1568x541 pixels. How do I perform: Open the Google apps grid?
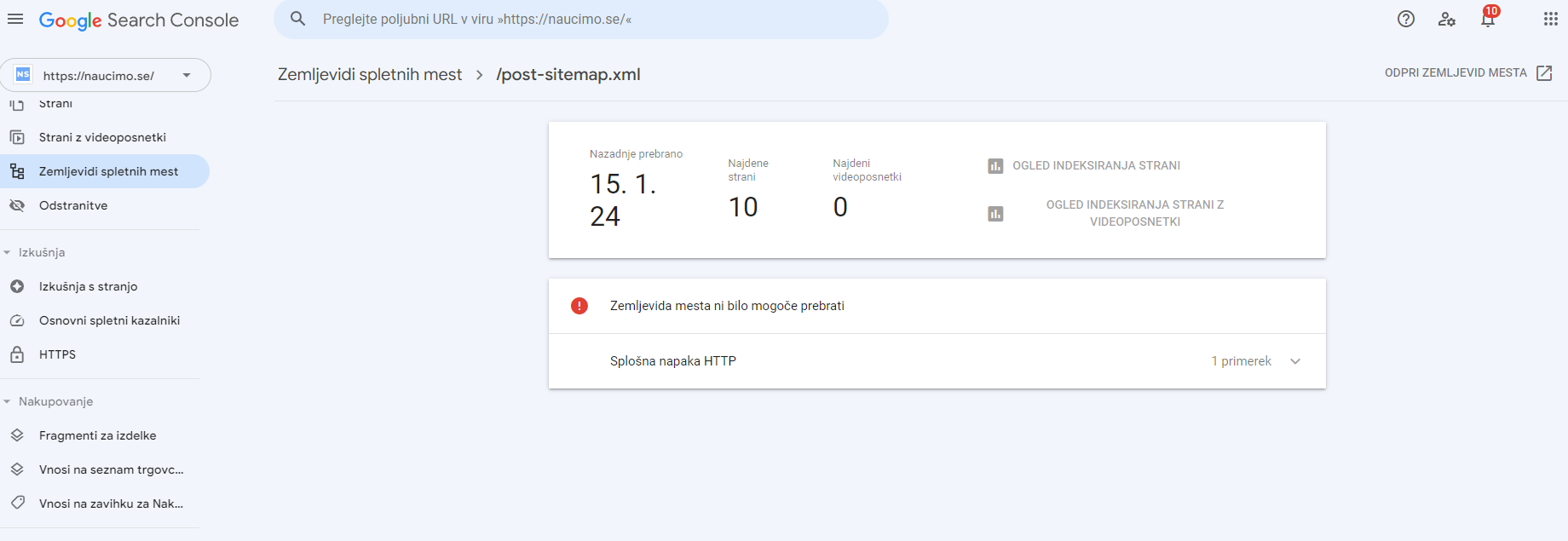coord(1550,19)
